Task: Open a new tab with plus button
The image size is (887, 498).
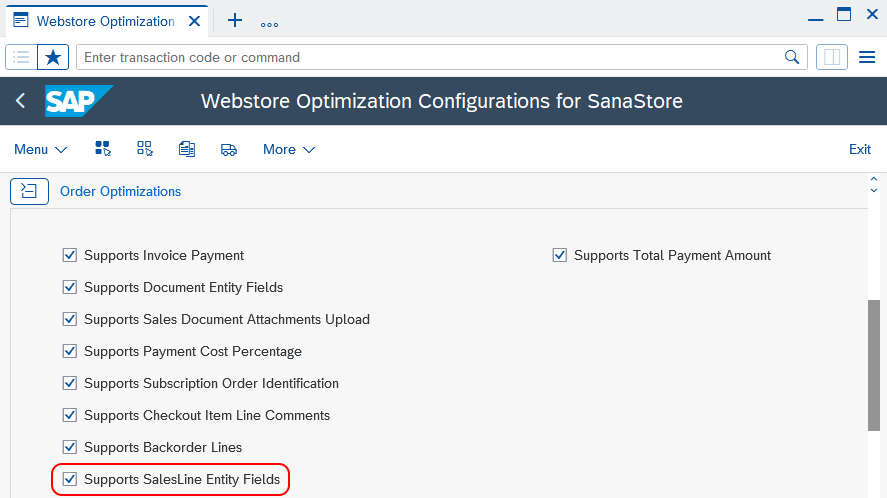Action: pos(235,20)
